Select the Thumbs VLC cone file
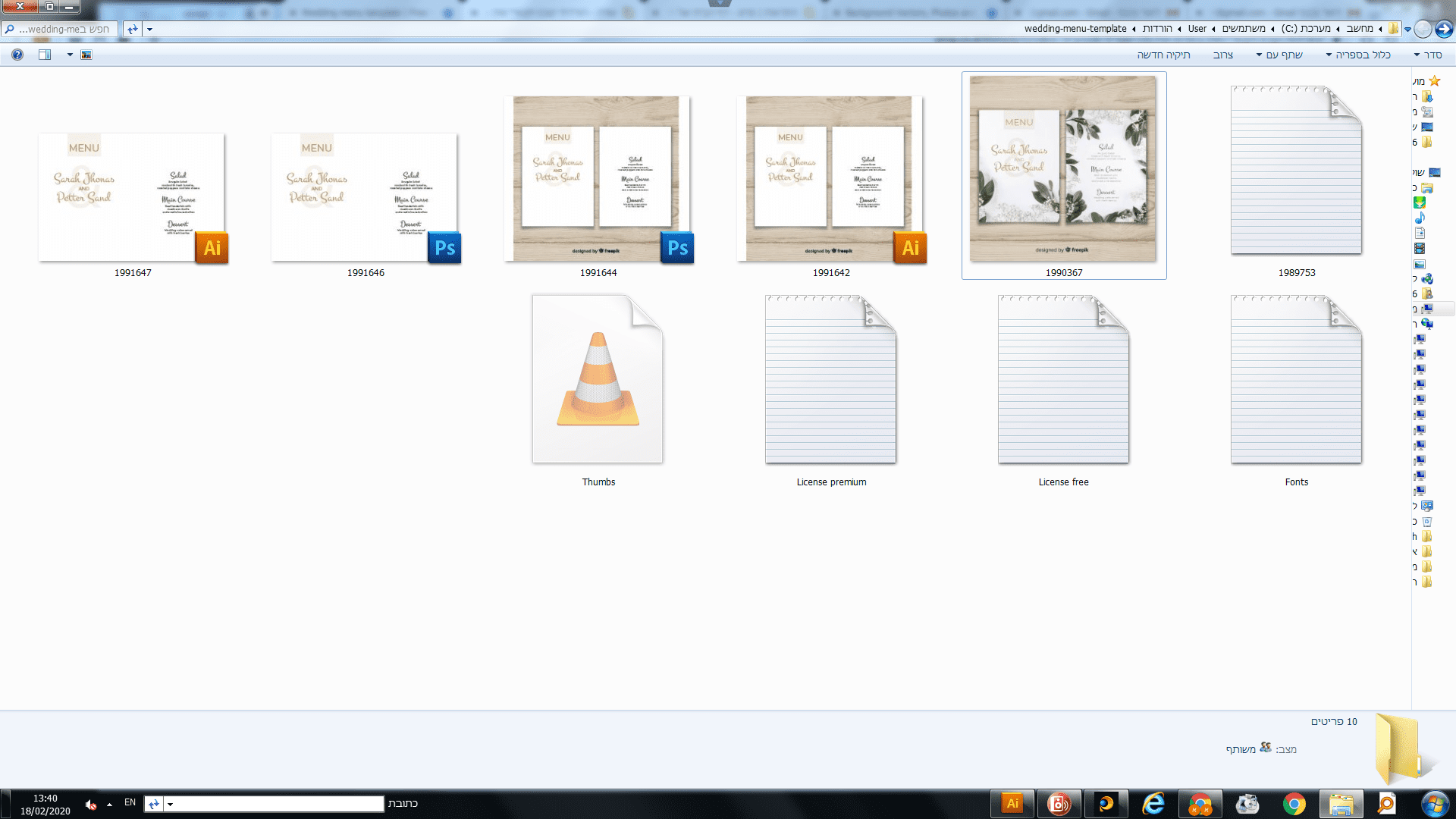1456x819 pixels. [x=598, y=379]
